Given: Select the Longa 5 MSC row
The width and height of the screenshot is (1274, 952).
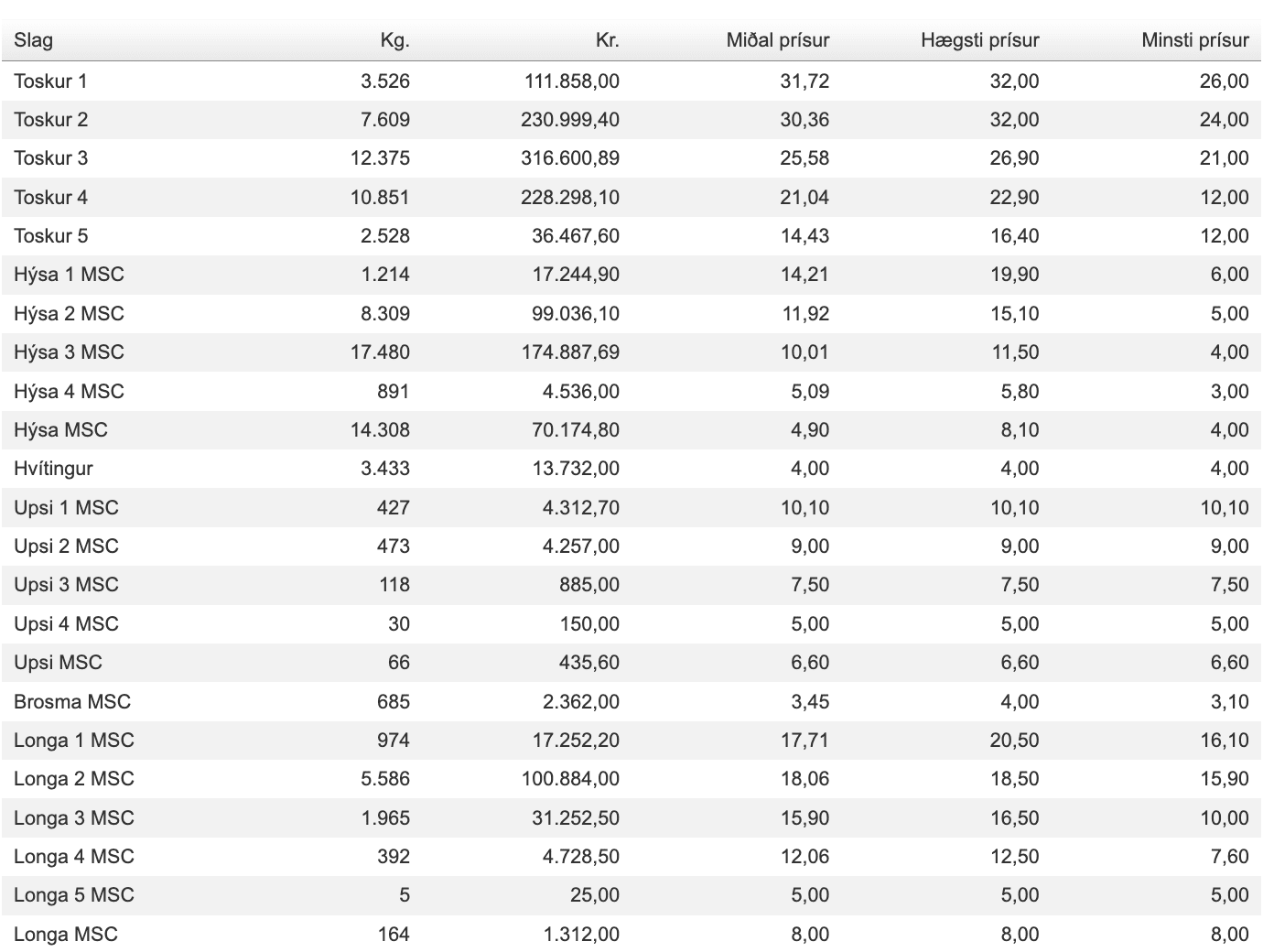Looking at the screenshot, I should (632, 895).
